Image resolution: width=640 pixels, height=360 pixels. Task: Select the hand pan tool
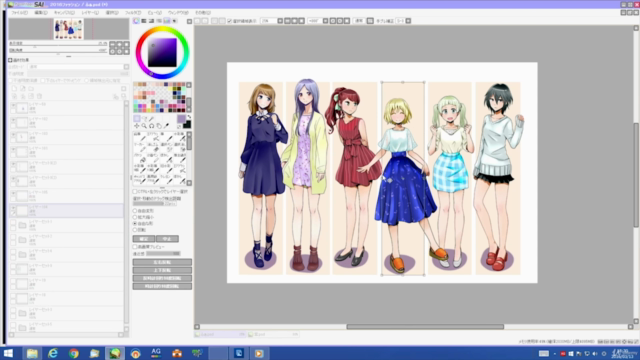coord(159,126)
